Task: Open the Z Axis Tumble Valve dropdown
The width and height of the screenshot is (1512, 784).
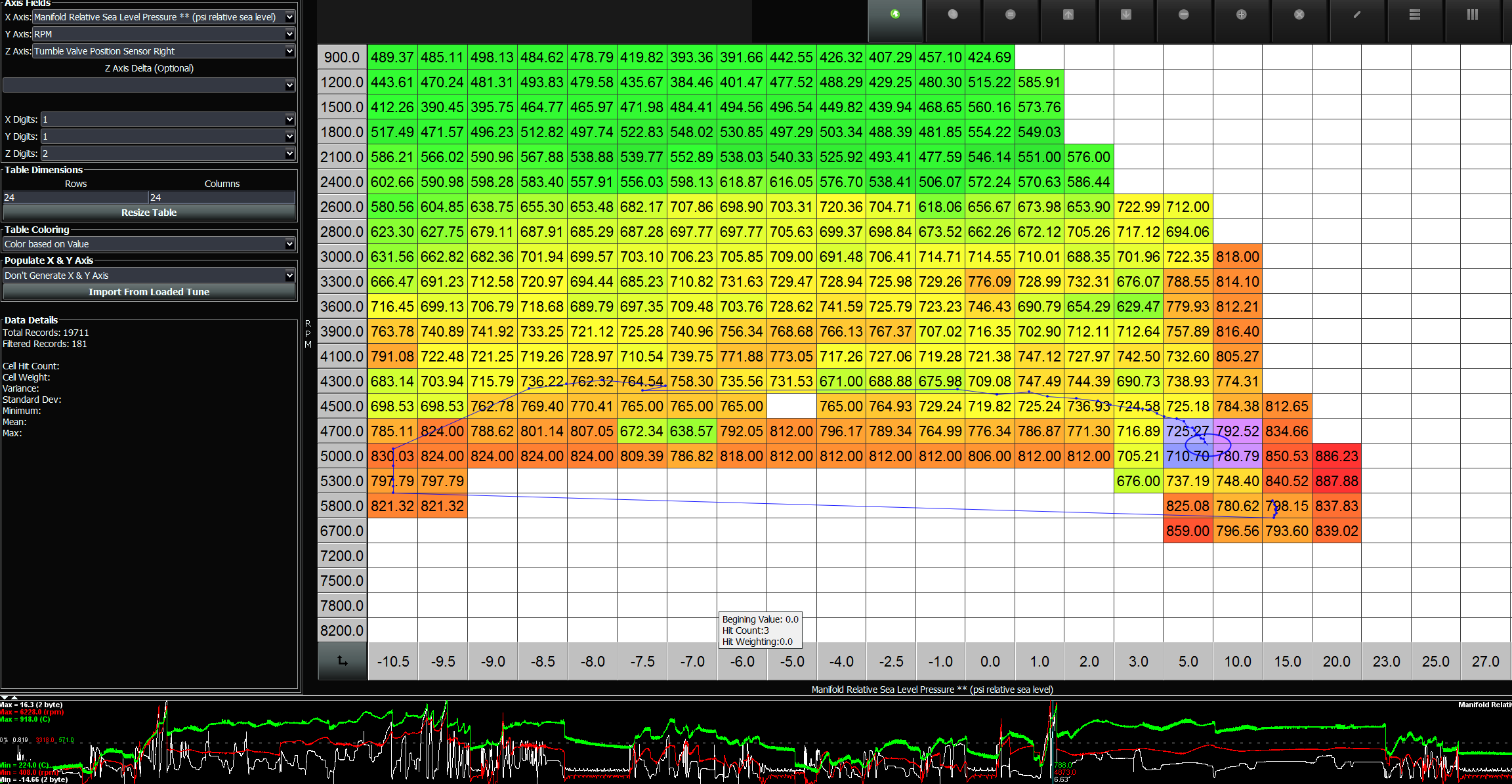Action: point(289,51)
